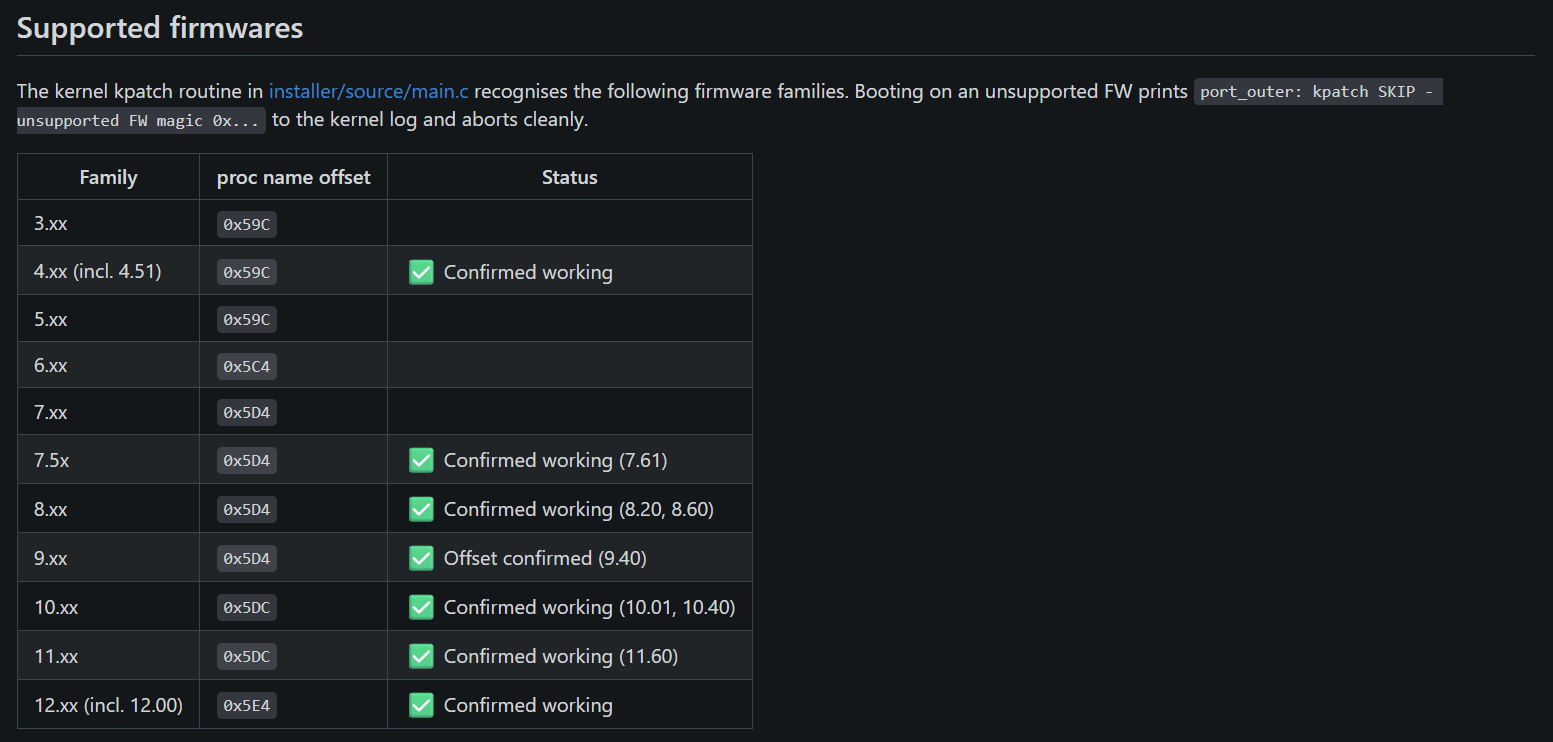Click the green checkmark in the 12.xx row

(x=421, y=705)
